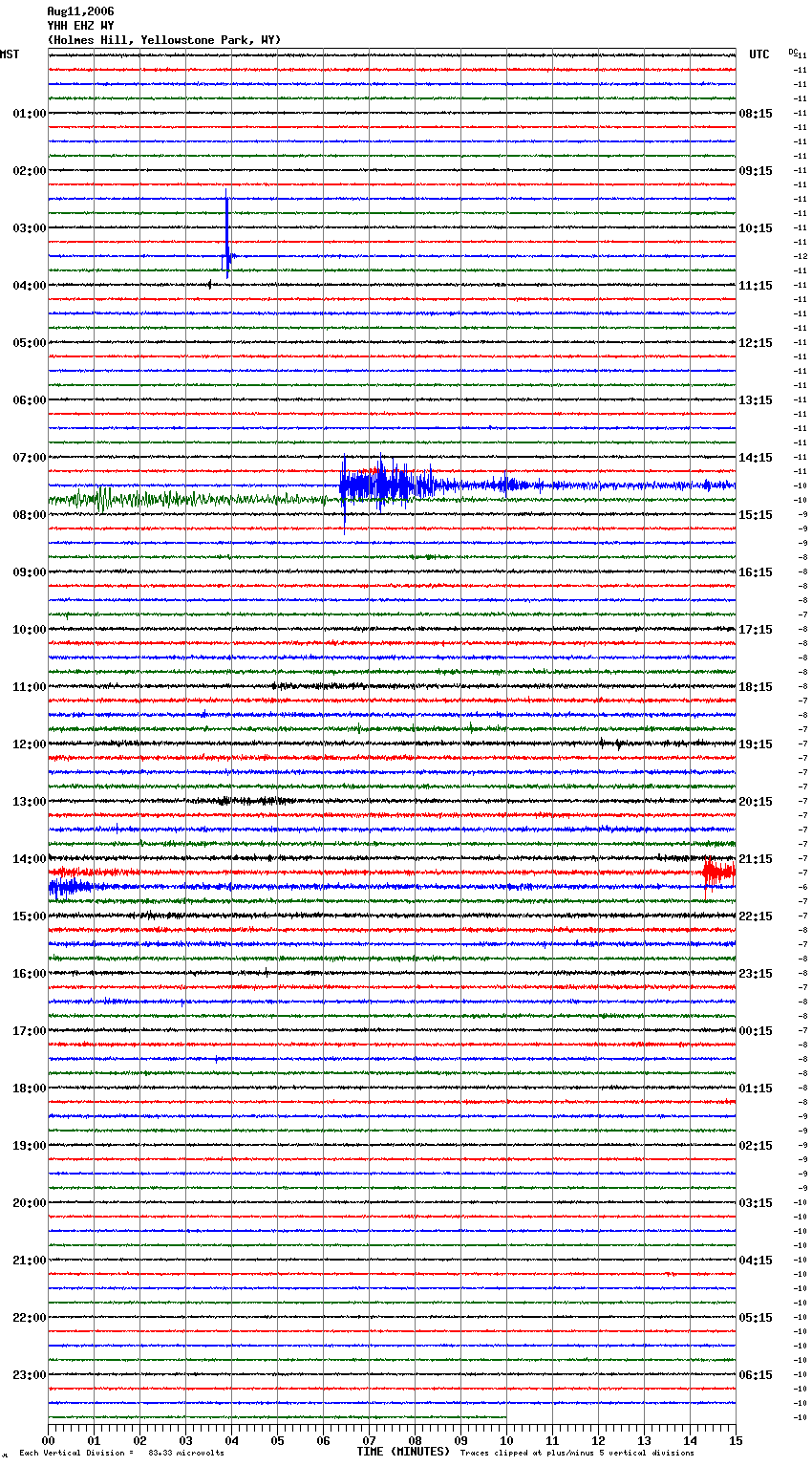
Task: Click the TIME (MINUTES) axis title
Action: (403, 1452)
